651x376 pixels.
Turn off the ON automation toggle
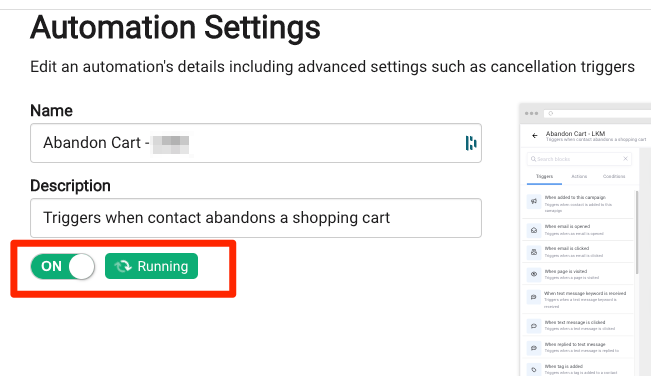[x=62, y=266]
